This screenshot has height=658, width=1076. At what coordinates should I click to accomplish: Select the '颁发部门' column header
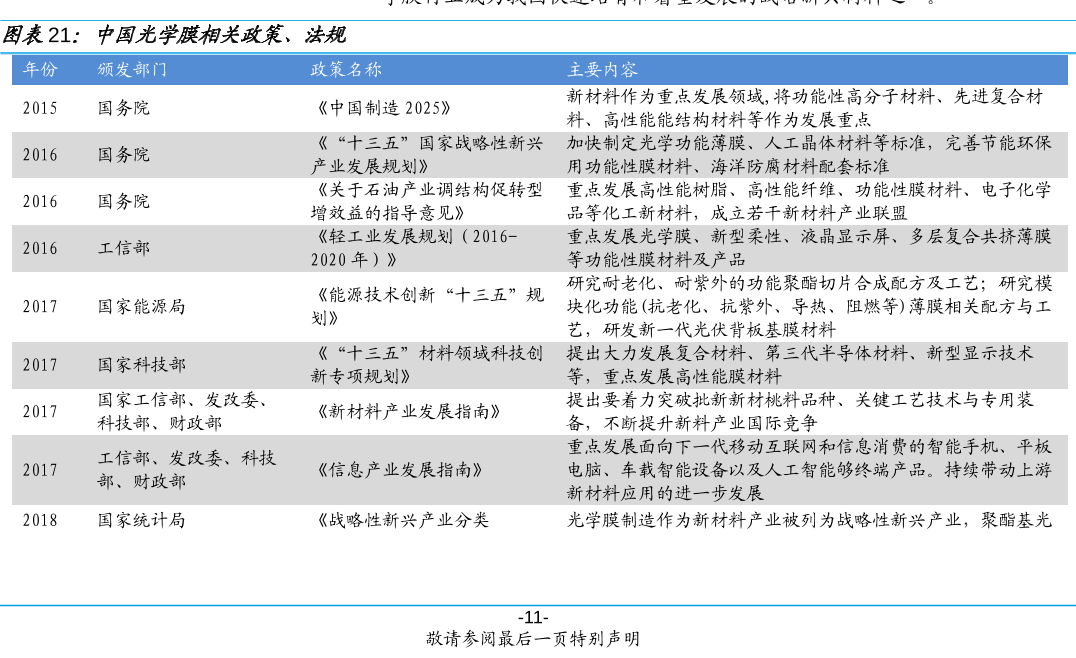(132, 69)
